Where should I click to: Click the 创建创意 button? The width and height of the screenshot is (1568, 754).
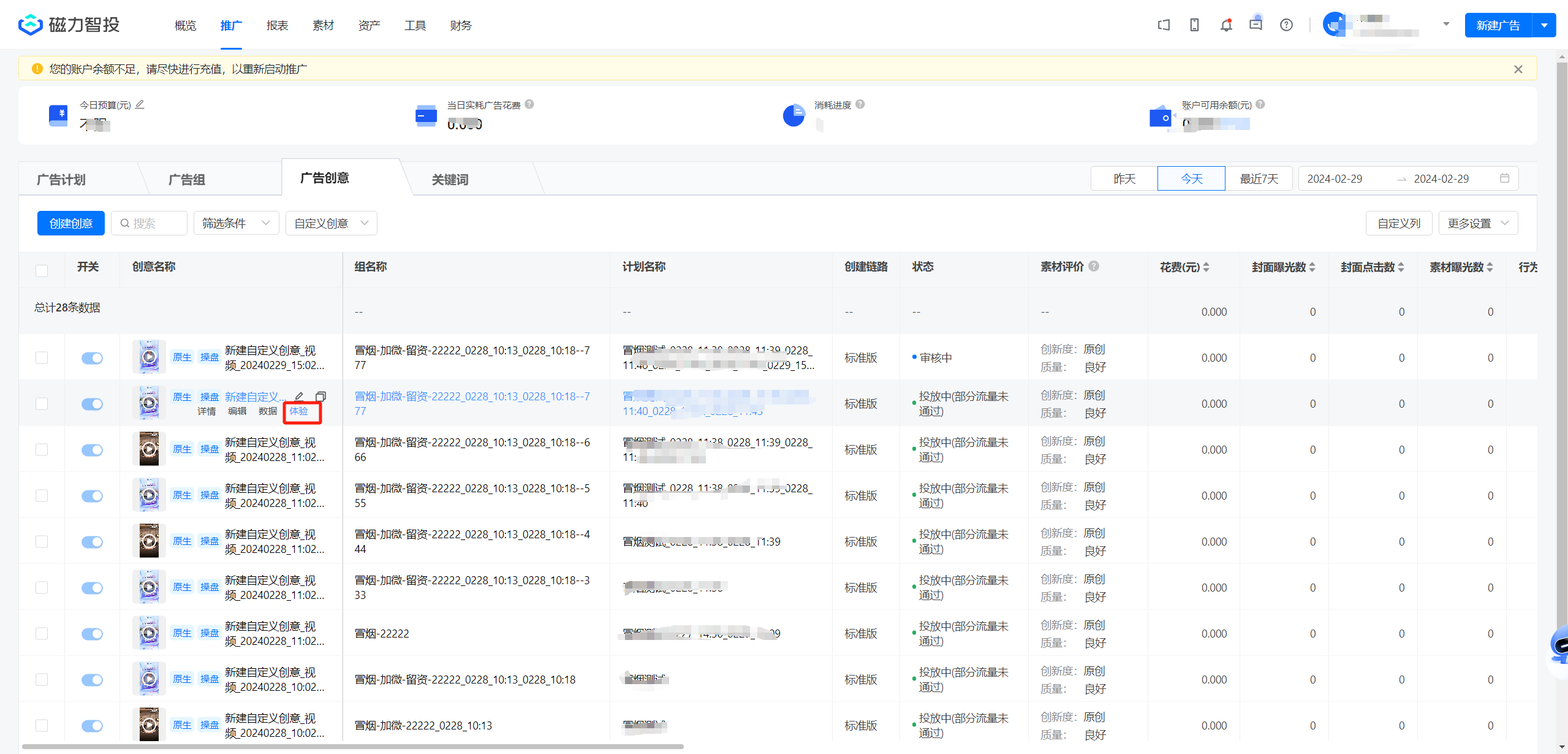(71, 223)
